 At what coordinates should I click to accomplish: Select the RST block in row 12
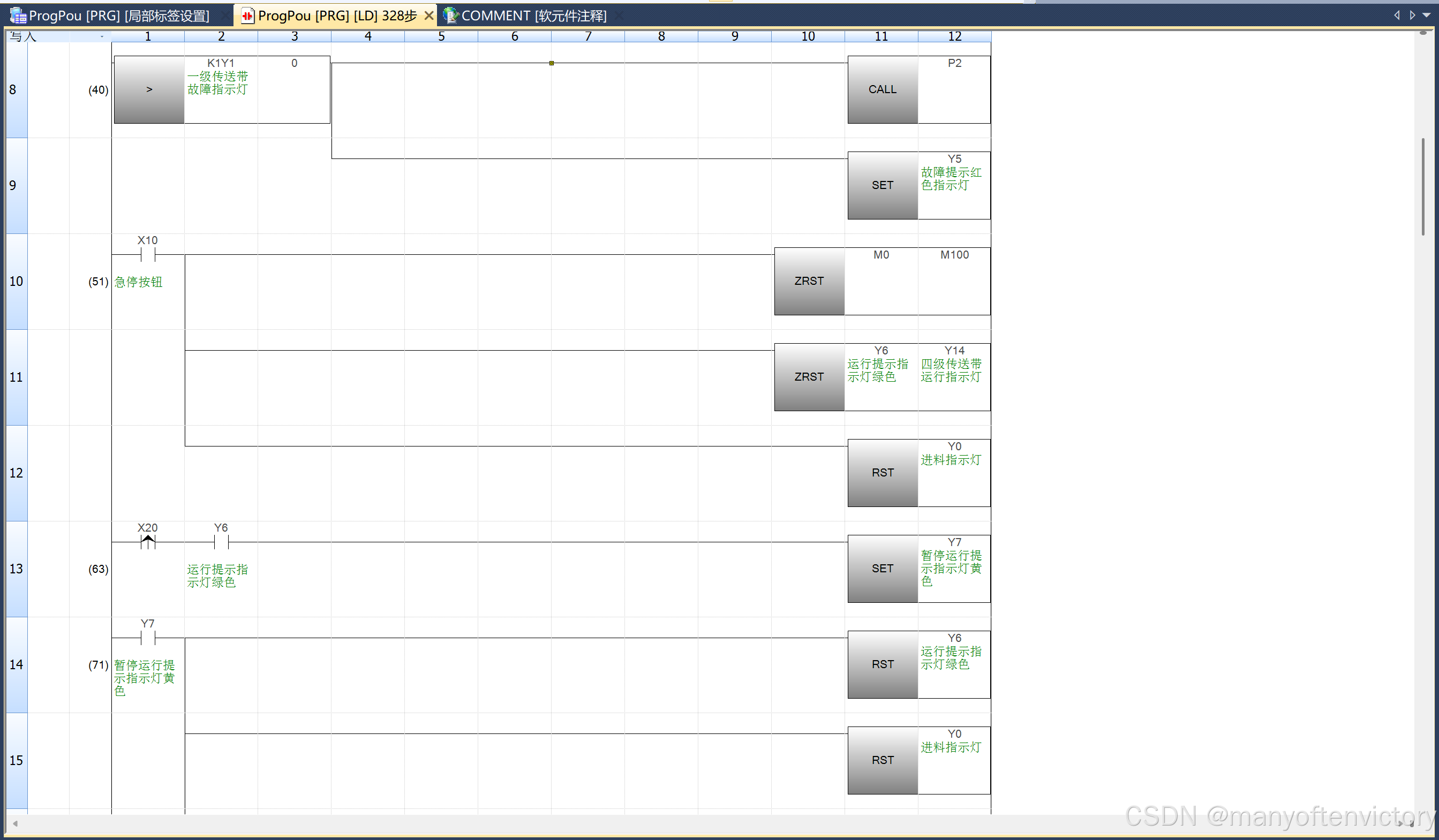883,473
